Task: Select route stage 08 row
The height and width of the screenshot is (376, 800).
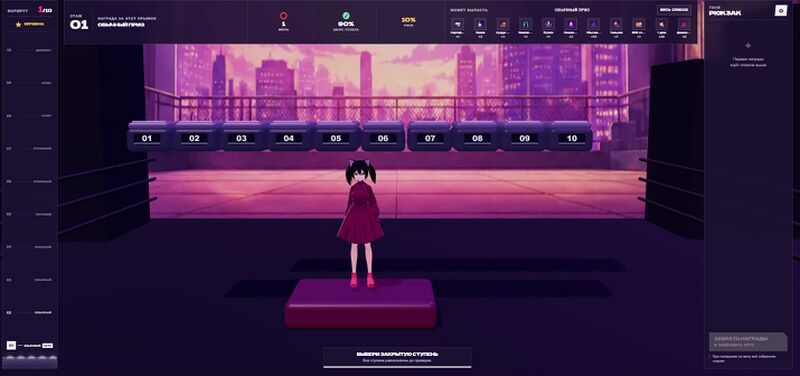Action: pyautogui.click(x=29, y=116)
